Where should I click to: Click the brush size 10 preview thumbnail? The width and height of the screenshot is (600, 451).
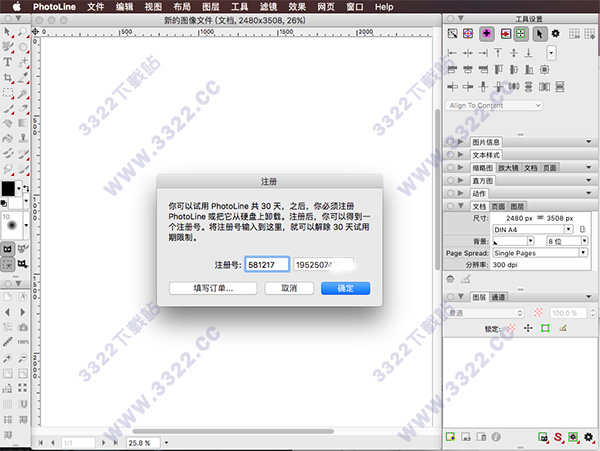(x=12, y=225)
